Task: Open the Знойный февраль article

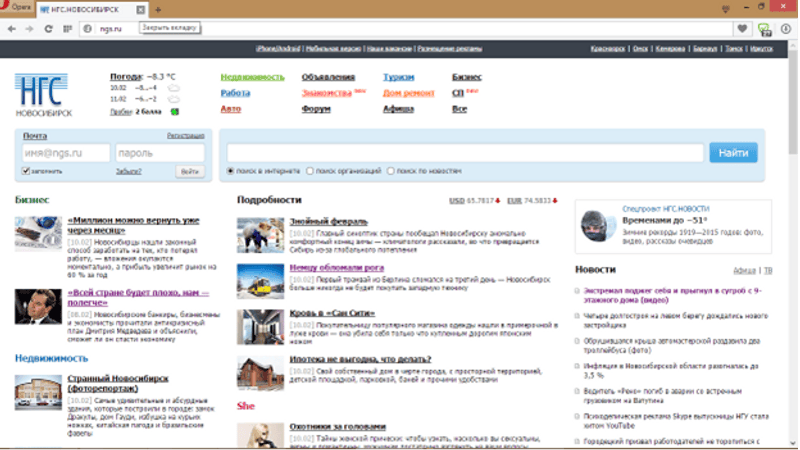Action: click(329, 221)
